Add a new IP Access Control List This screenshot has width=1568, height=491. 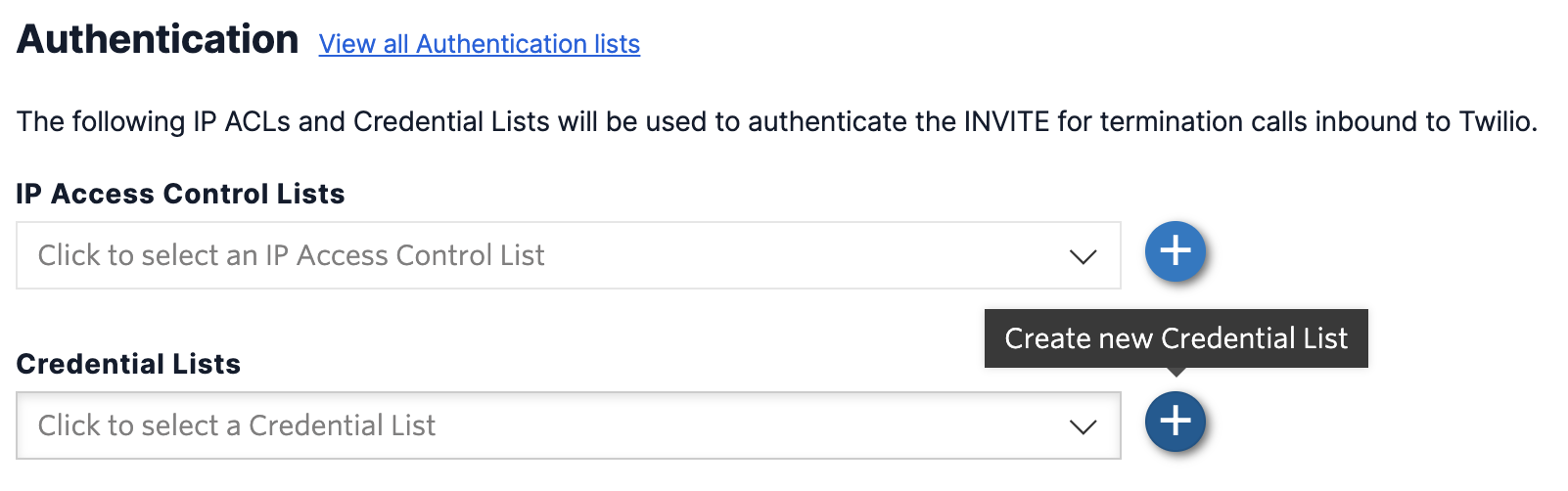coord(1175,251)
